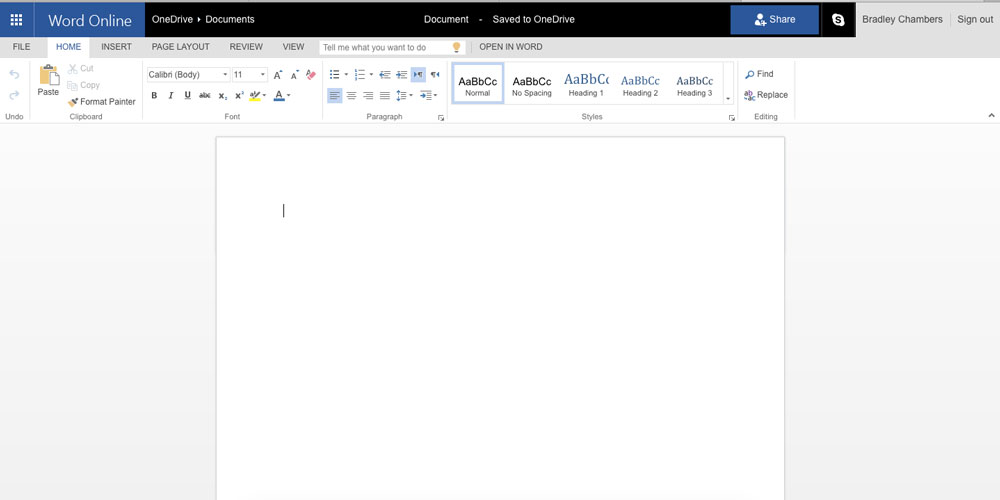This screenshot has width=1000, height=500.
Task: Apply the font color button
Action: tap(279, 96)
